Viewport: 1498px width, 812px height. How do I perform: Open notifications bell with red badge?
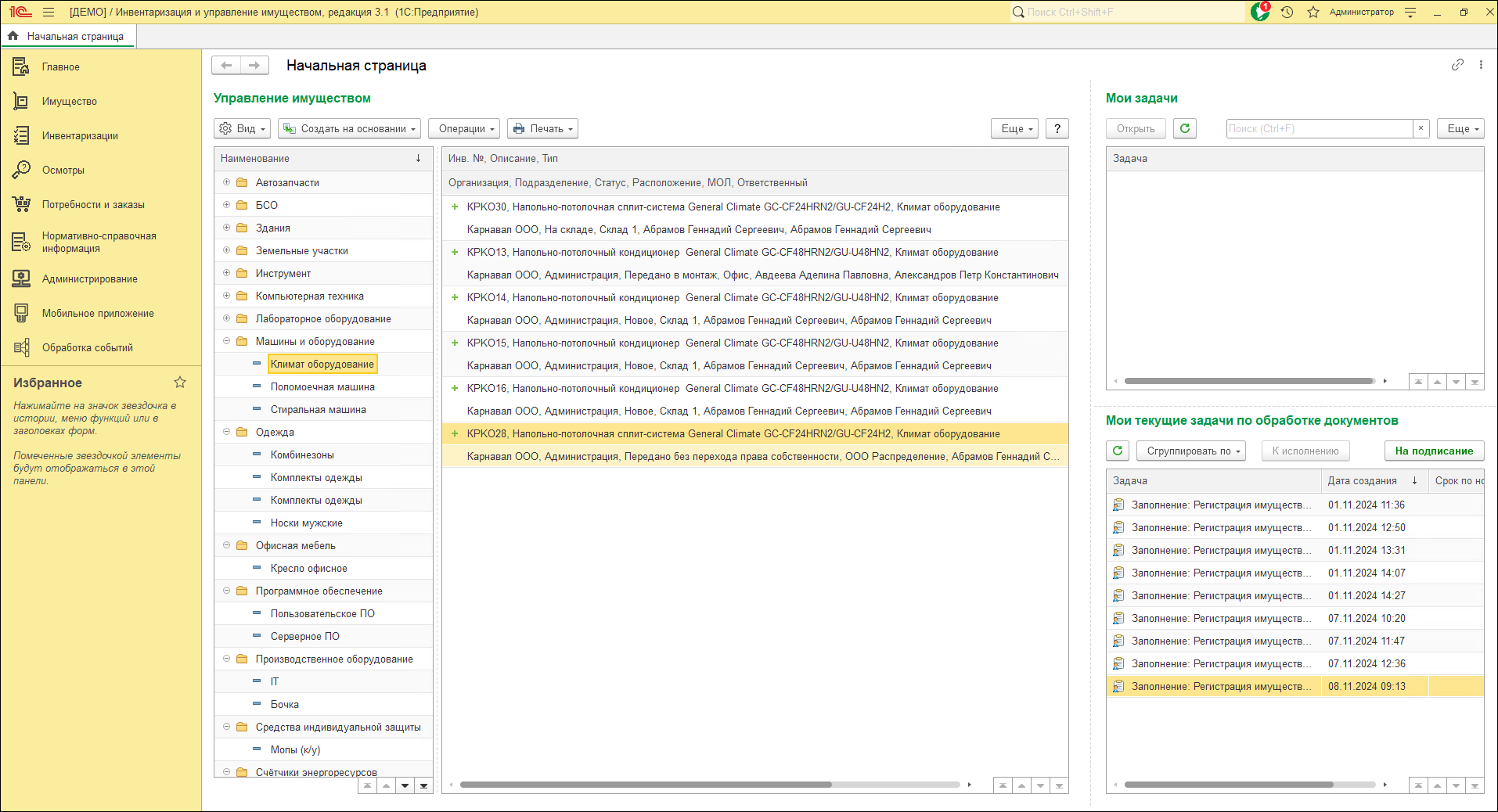[1260, 12]
